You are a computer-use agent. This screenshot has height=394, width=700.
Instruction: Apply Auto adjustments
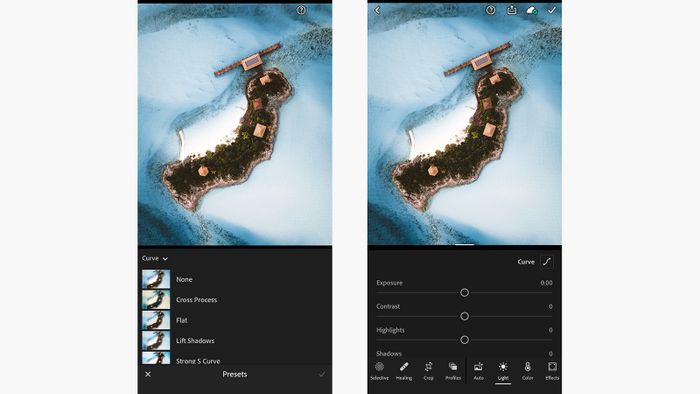(x=478, y=371)
